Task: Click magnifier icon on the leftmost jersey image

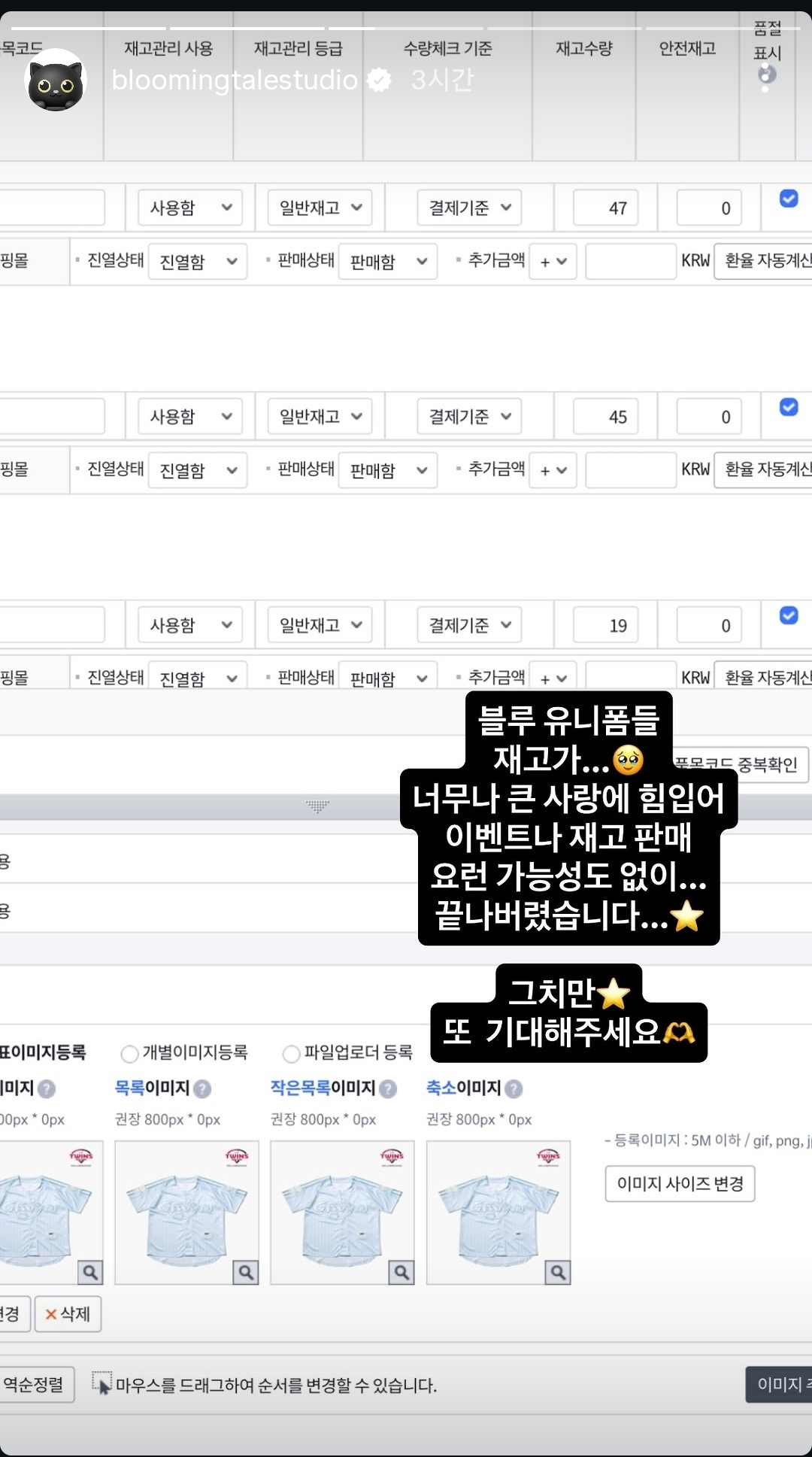Action: pos(90,1272)
